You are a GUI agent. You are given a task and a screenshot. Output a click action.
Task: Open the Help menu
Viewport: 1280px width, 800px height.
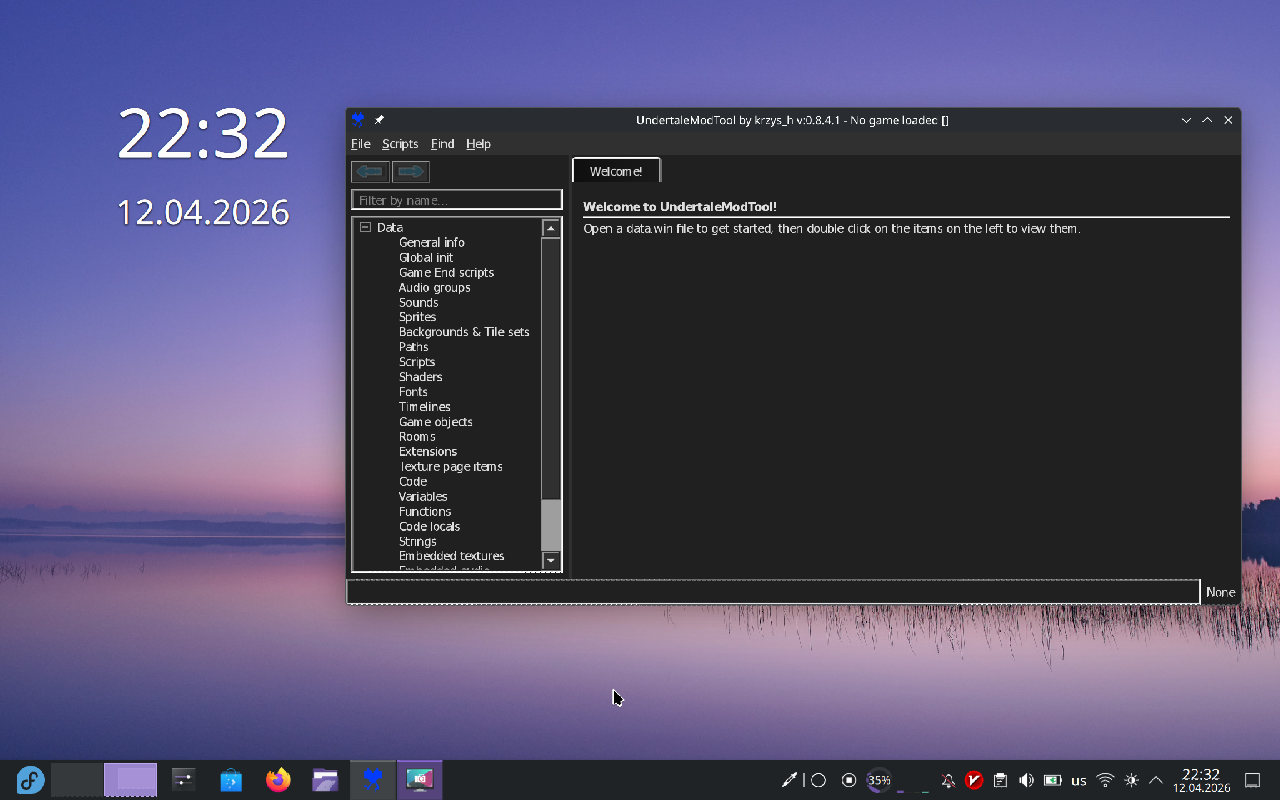point(478,144)
